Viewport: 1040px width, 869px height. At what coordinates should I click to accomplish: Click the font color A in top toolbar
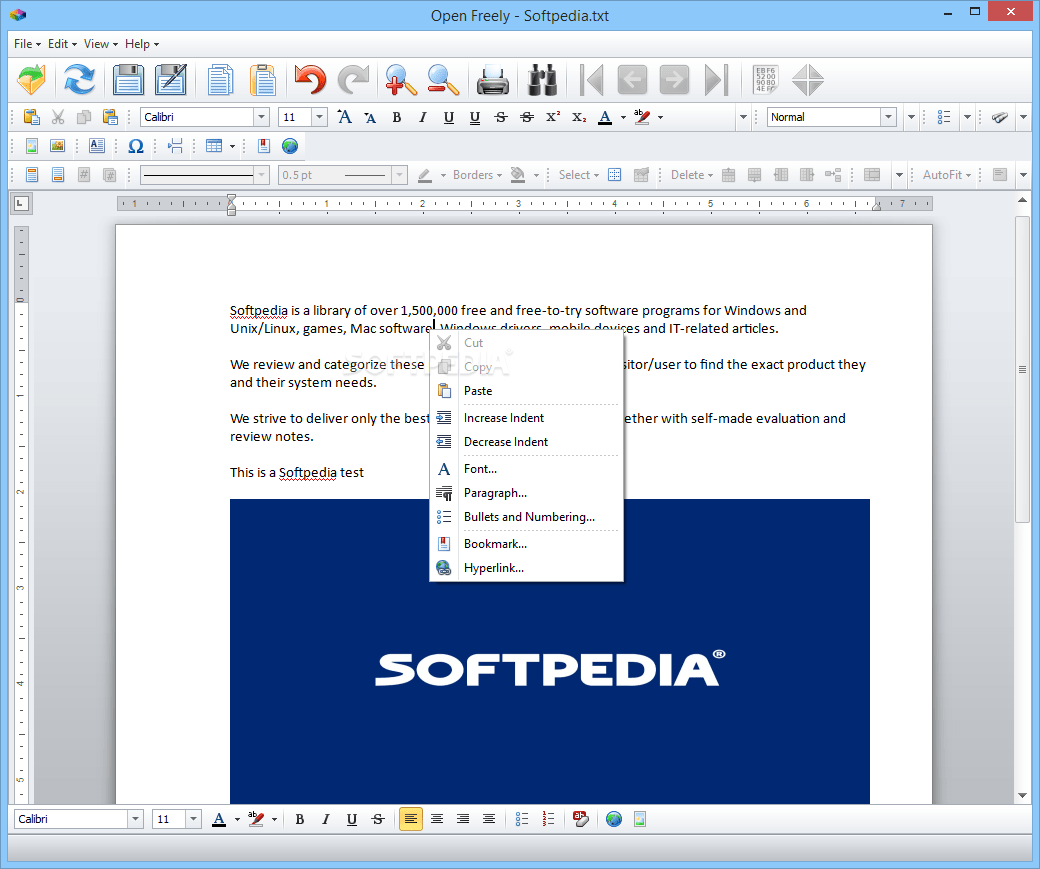click(605, 117)
